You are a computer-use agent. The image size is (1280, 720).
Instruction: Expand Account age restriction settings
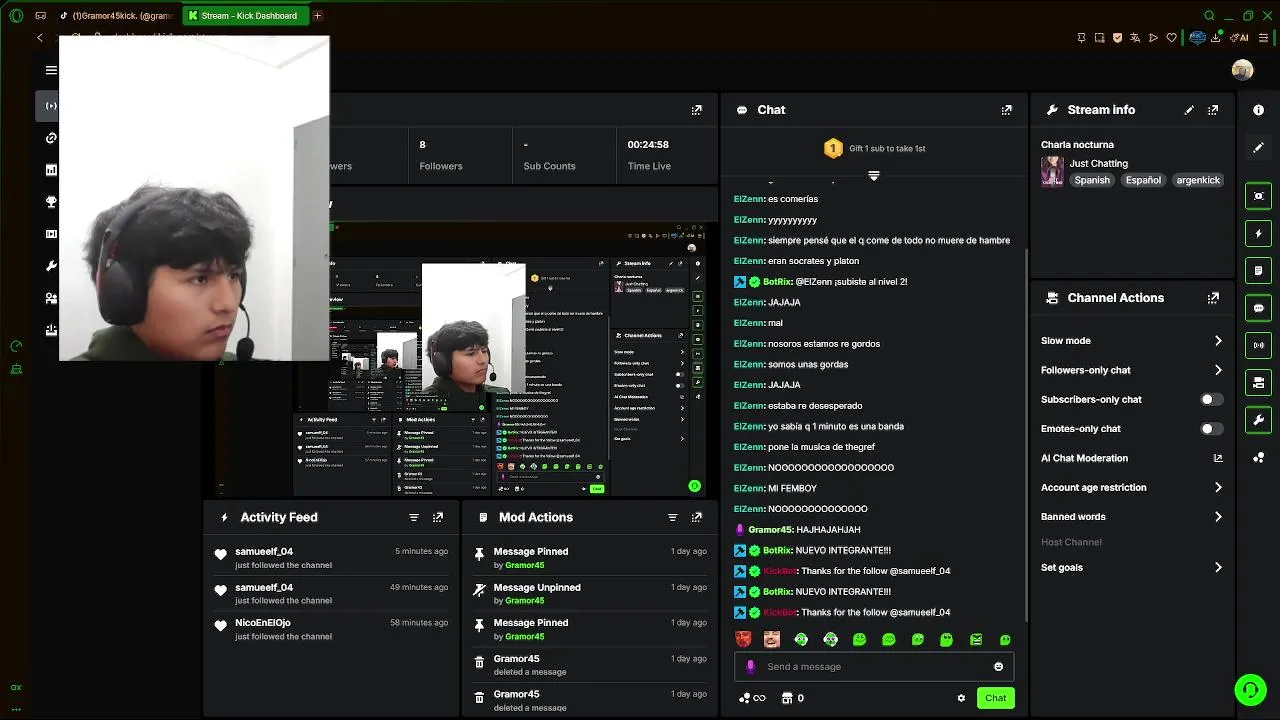point(1218,488)
